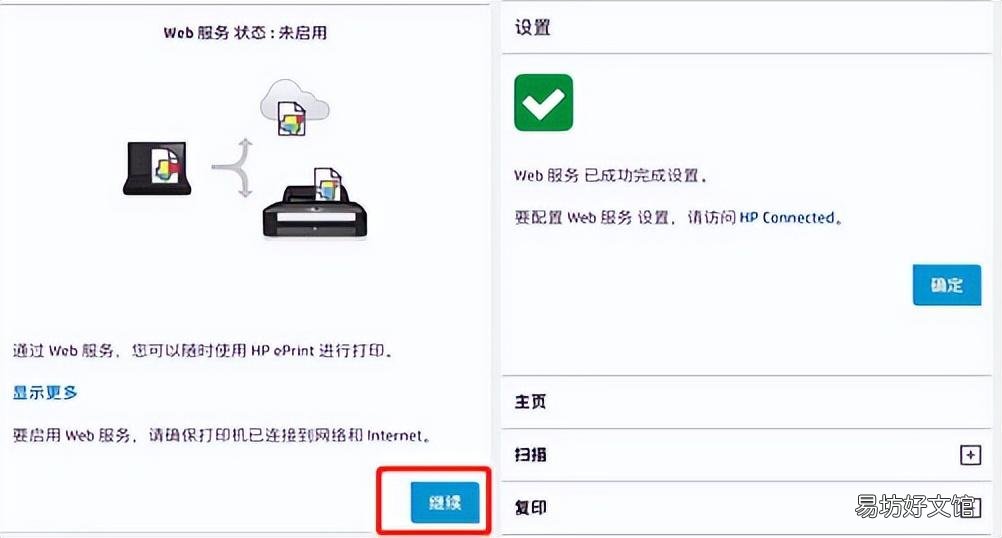Click the green checkmark success icon

(x=543, y=102)
